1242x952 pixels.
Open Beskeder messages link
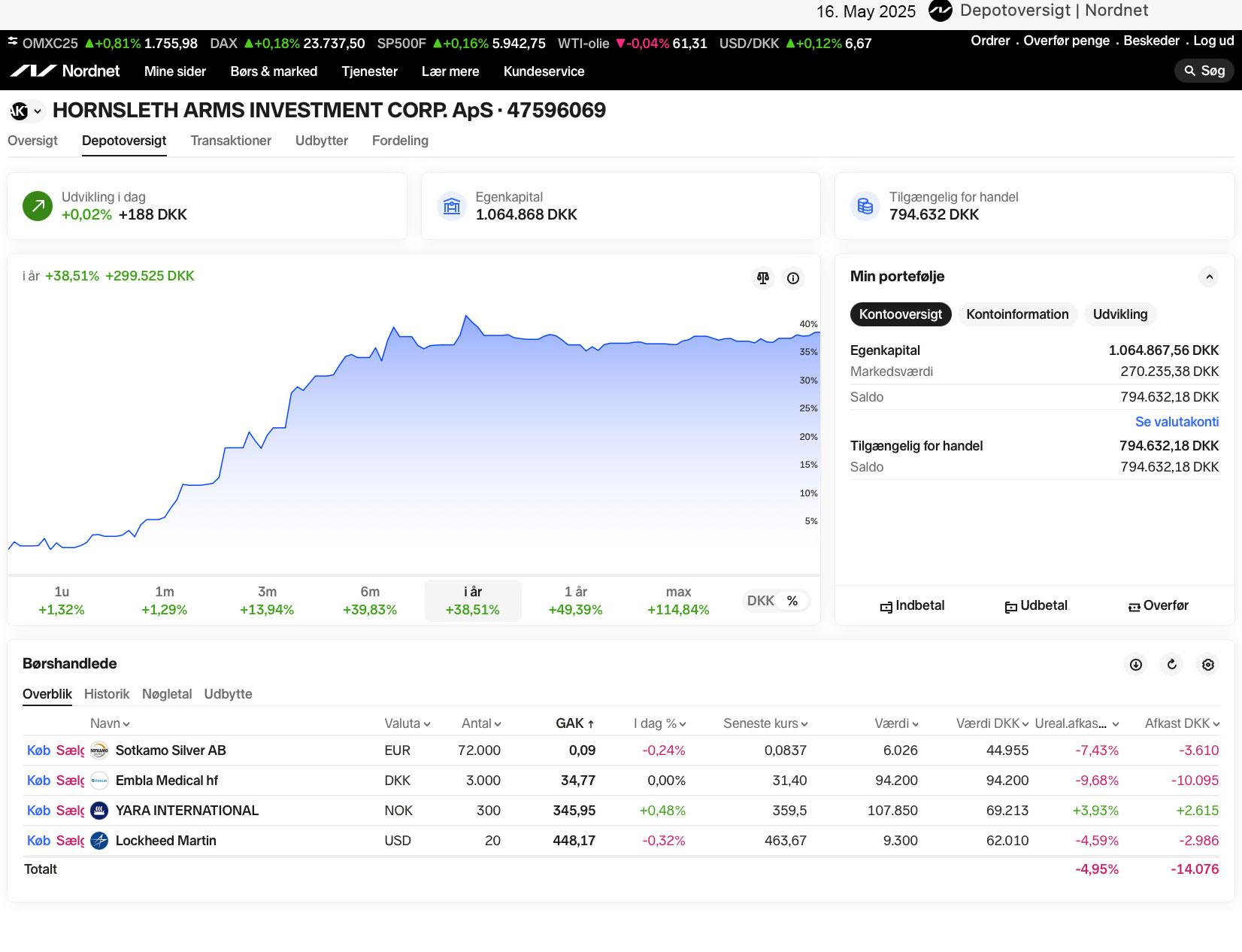pos(1151,41)
